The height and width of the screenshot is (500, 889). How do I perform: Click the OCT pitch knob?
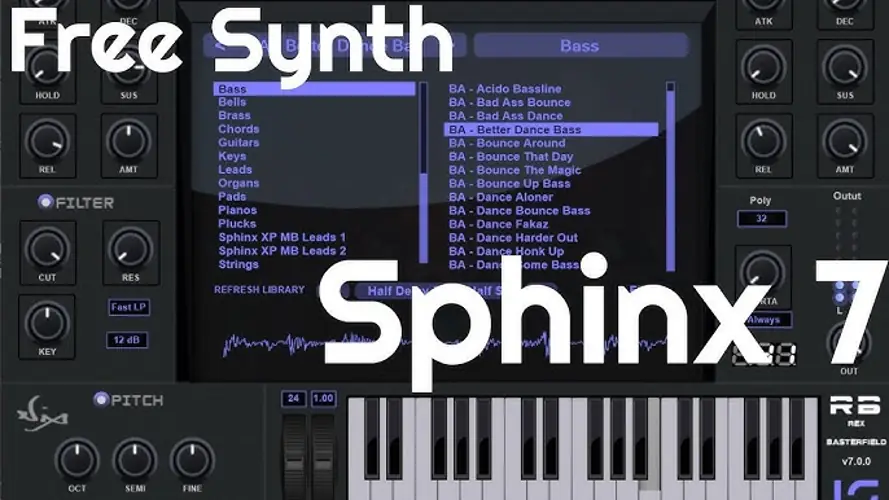coord(77,459)
